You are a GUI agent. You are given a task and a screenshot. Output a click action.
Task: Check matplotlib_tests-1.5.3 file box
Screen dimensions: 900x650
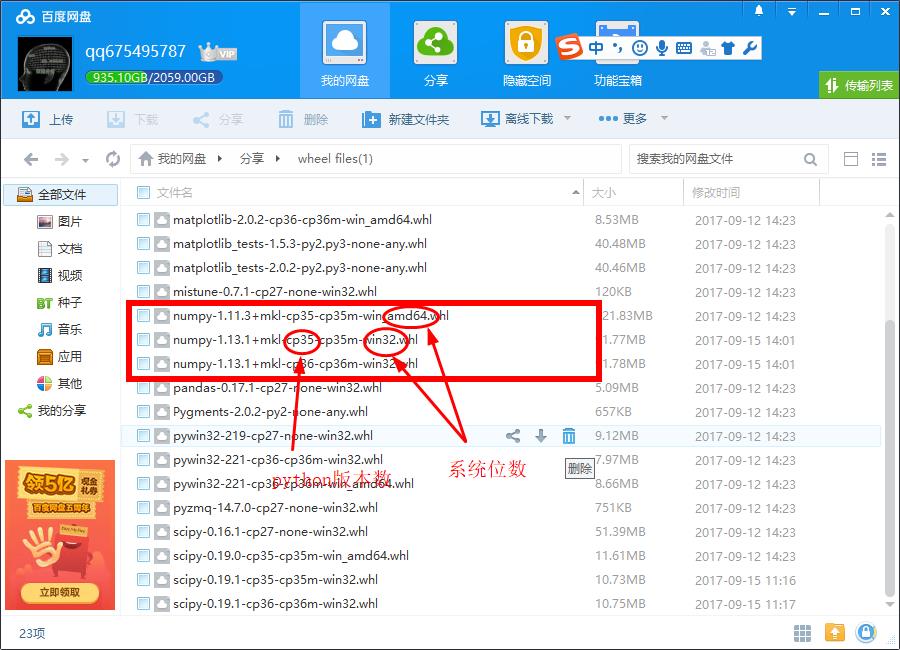(x=143, y=243)
